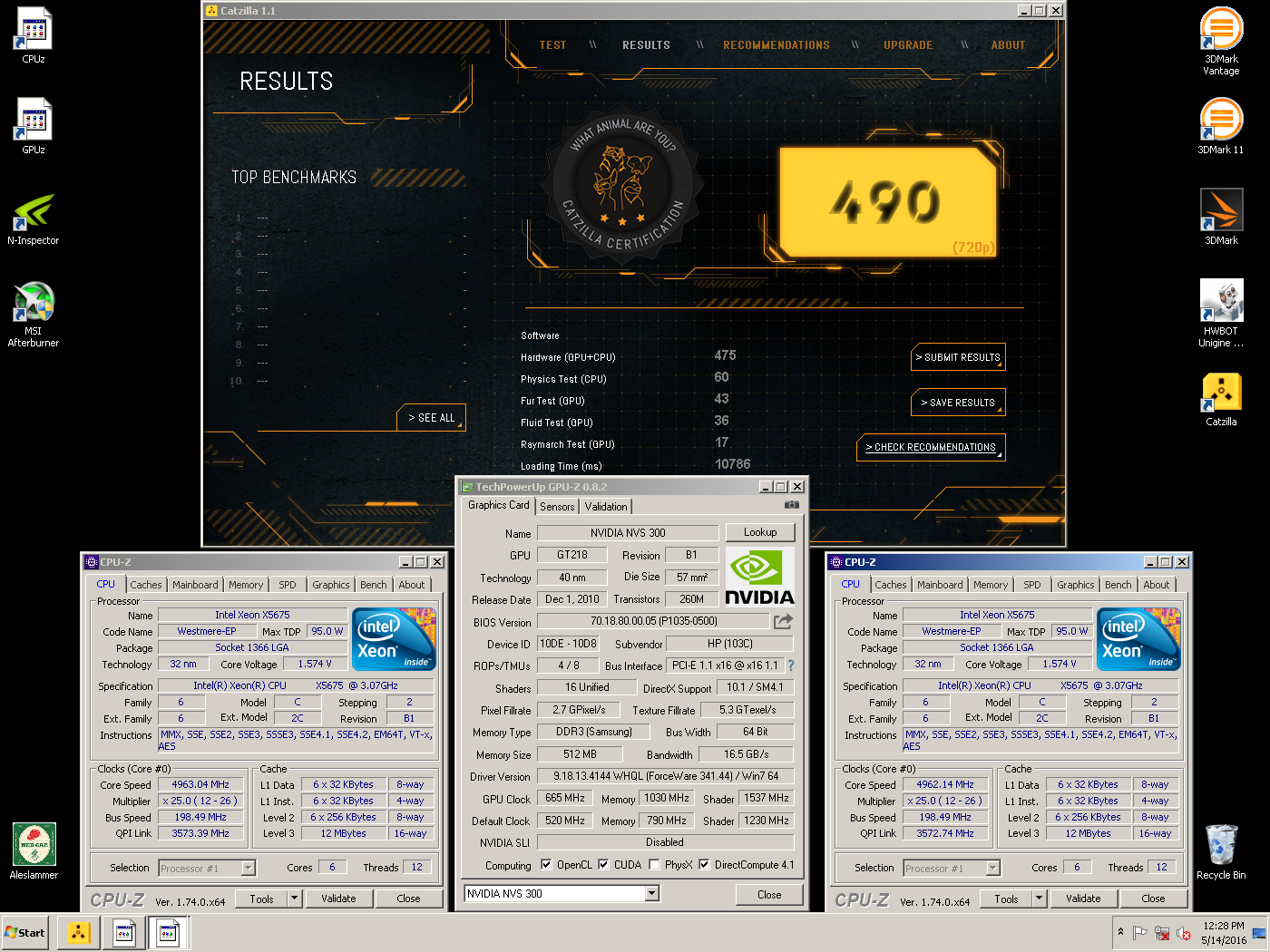Click SEE ALL top benchmarks
Viewport: 1270px width, 952px height.
pyautogui.click(x=431, y=417)
